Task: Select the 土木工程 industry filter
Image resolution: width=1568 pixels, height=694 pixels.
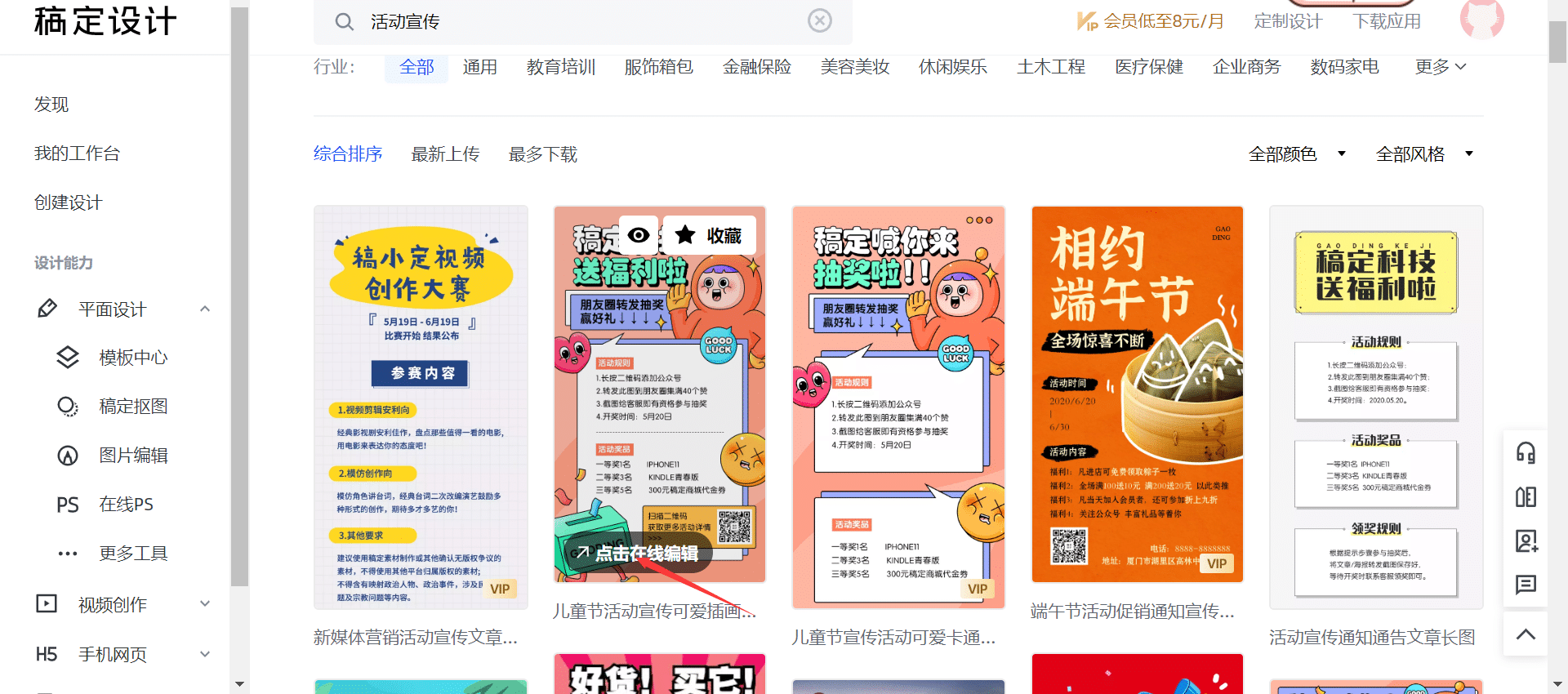Action: (x=1050, y=66)
